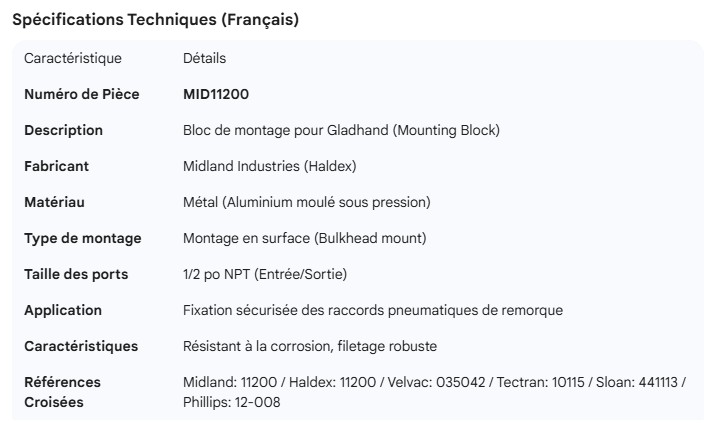Click the 'Spécifications Techniques (Français)' heading
The image size is (710, 423).
tap(155, 20)
